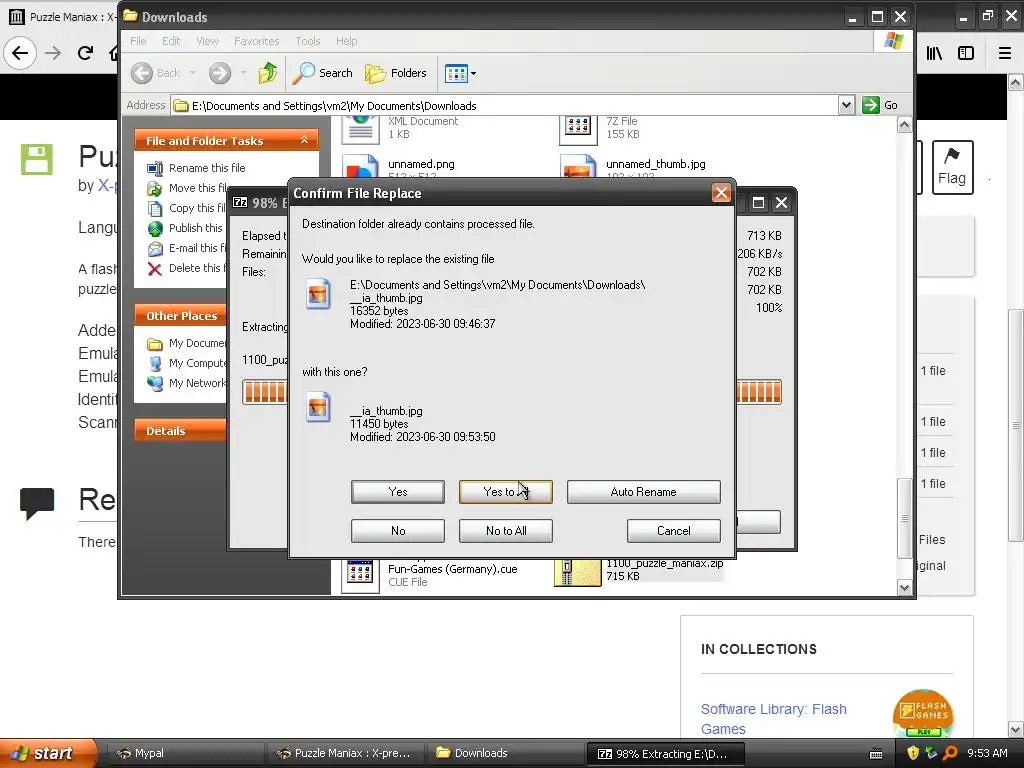
Task: Choose No to All in replace dialog
Action: pos(505,531)
